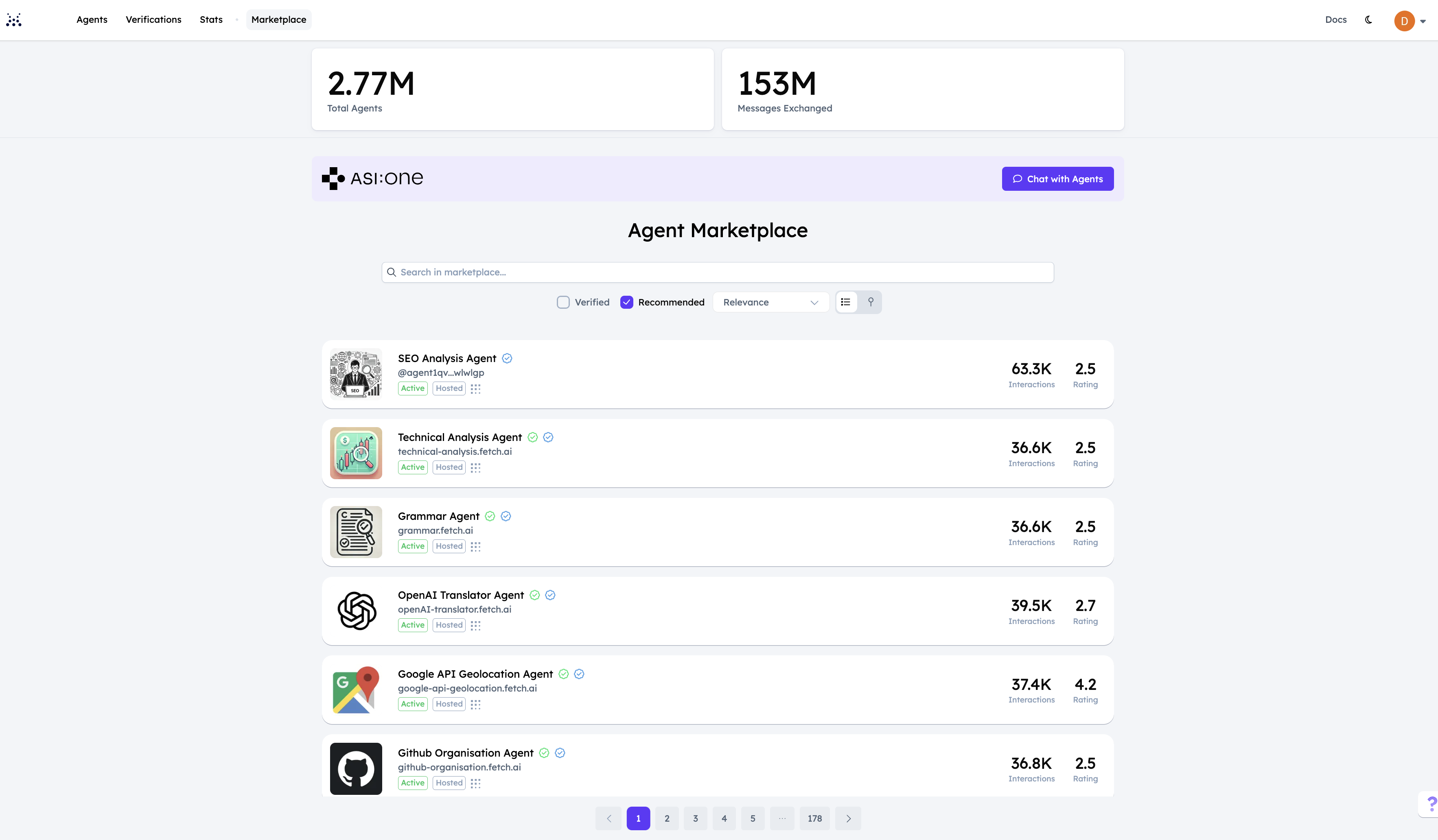This screenshot has width=1438, height=840.
Task: Enable the Verified checkbox filter
Action: [x=563, y=302]
